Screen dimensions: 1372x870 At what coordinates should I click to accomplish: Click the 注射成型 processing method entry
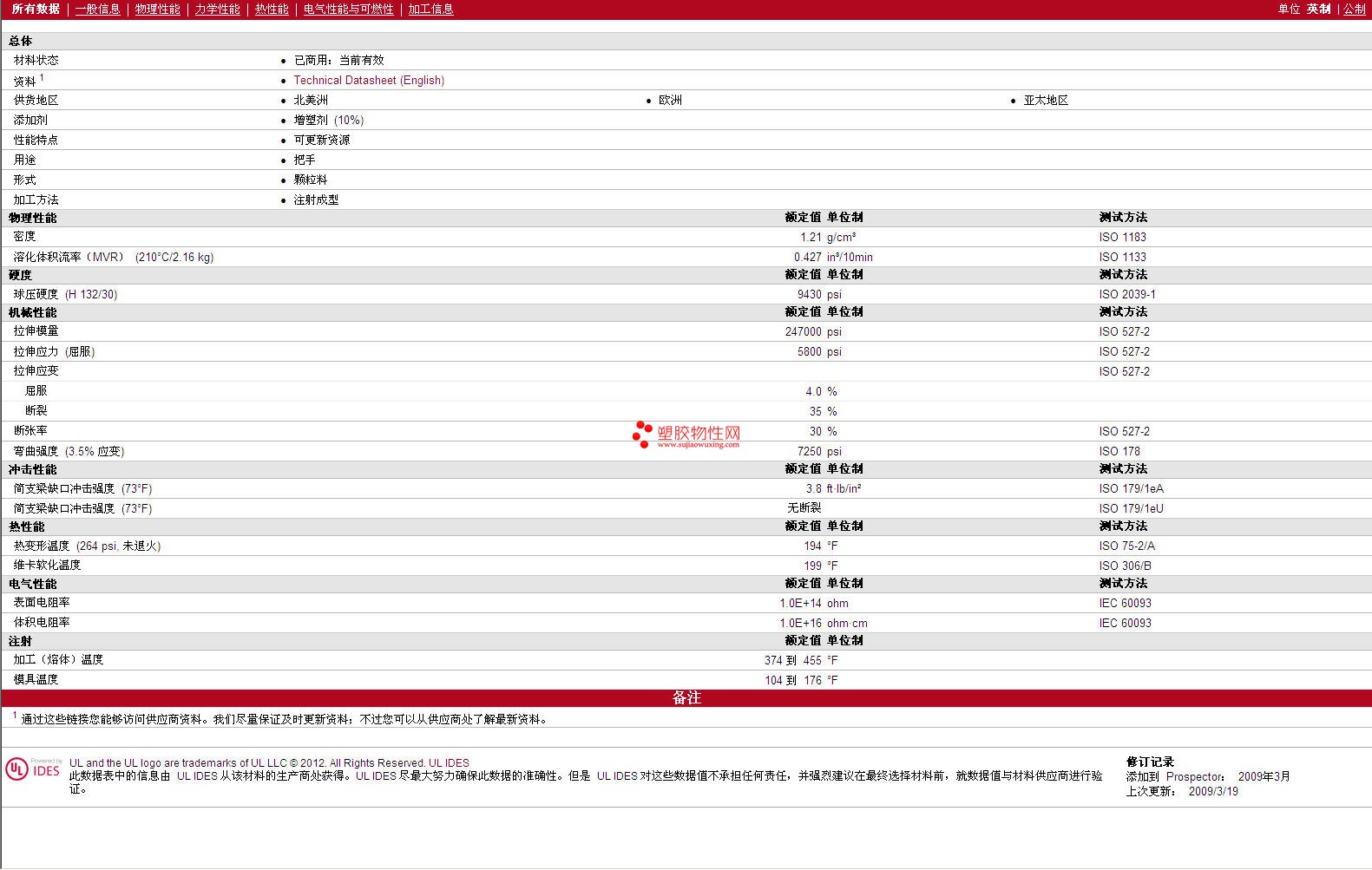316,200
